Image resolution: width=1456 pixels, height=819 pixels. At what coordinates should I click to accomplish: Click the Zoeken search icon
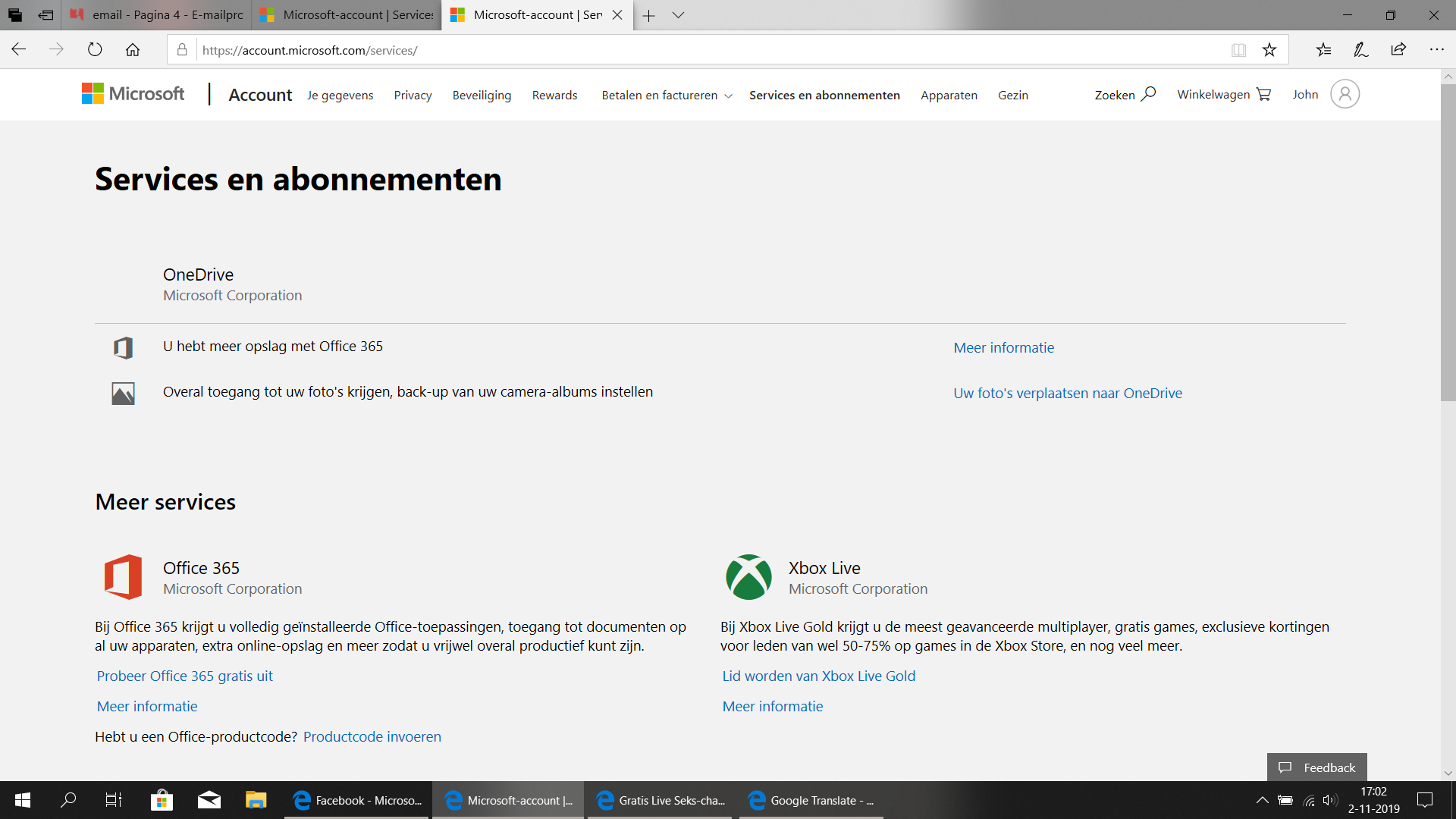[1148, 94]
